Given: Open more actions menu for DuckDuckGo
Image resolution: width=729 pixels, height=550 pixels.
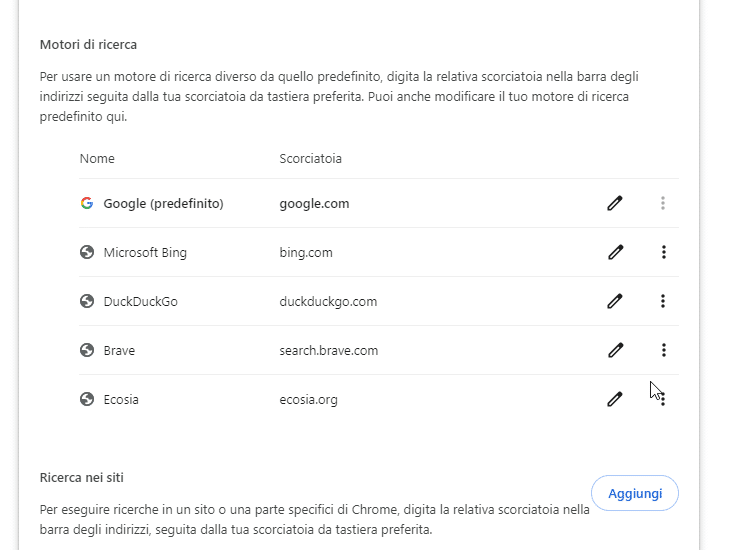Looking at the screenshot, I should point(663,301).
